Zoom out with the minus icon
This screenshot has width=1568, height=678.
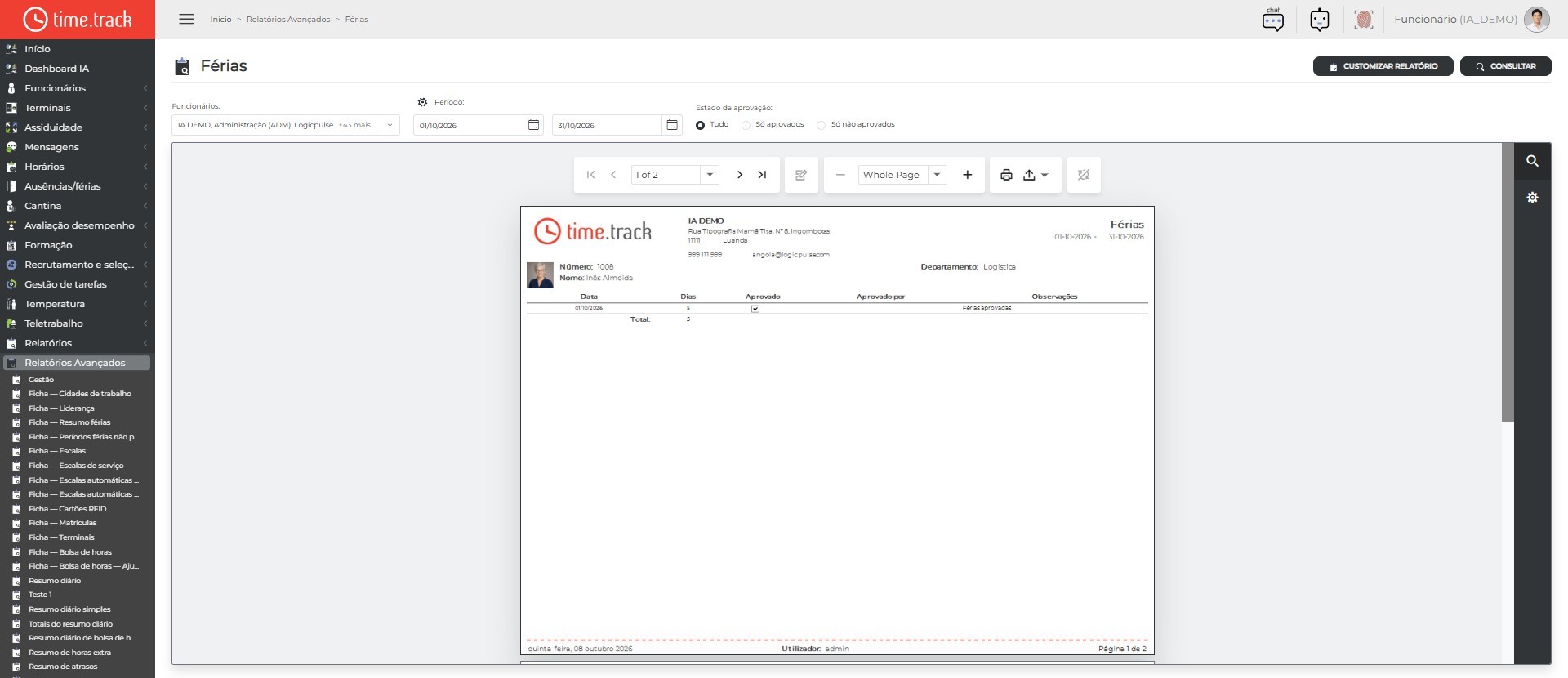click(x=840, y=175)
